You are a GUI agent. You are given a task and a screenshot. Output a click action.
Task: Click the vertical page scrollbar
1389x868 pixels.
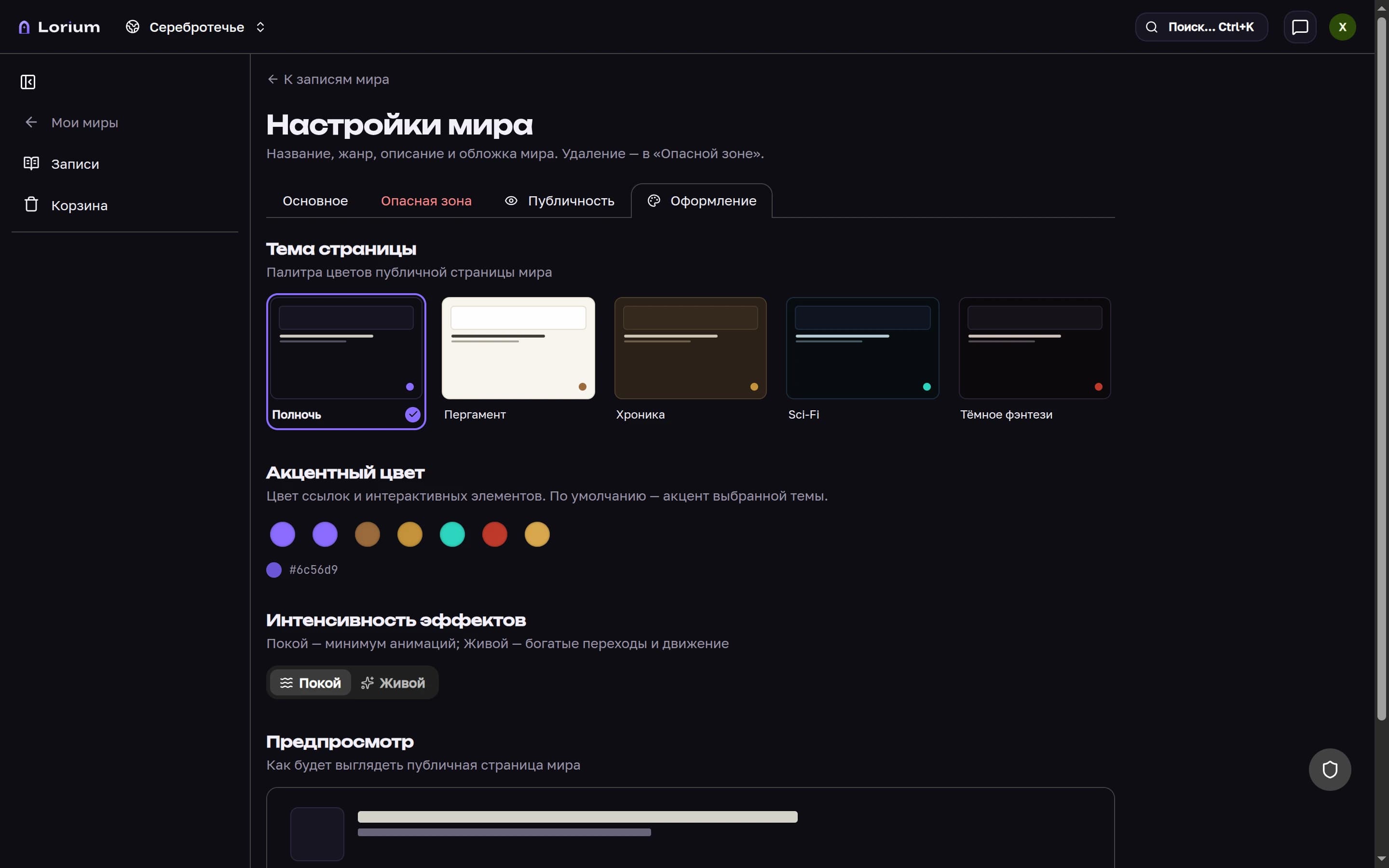[1382, 367]
